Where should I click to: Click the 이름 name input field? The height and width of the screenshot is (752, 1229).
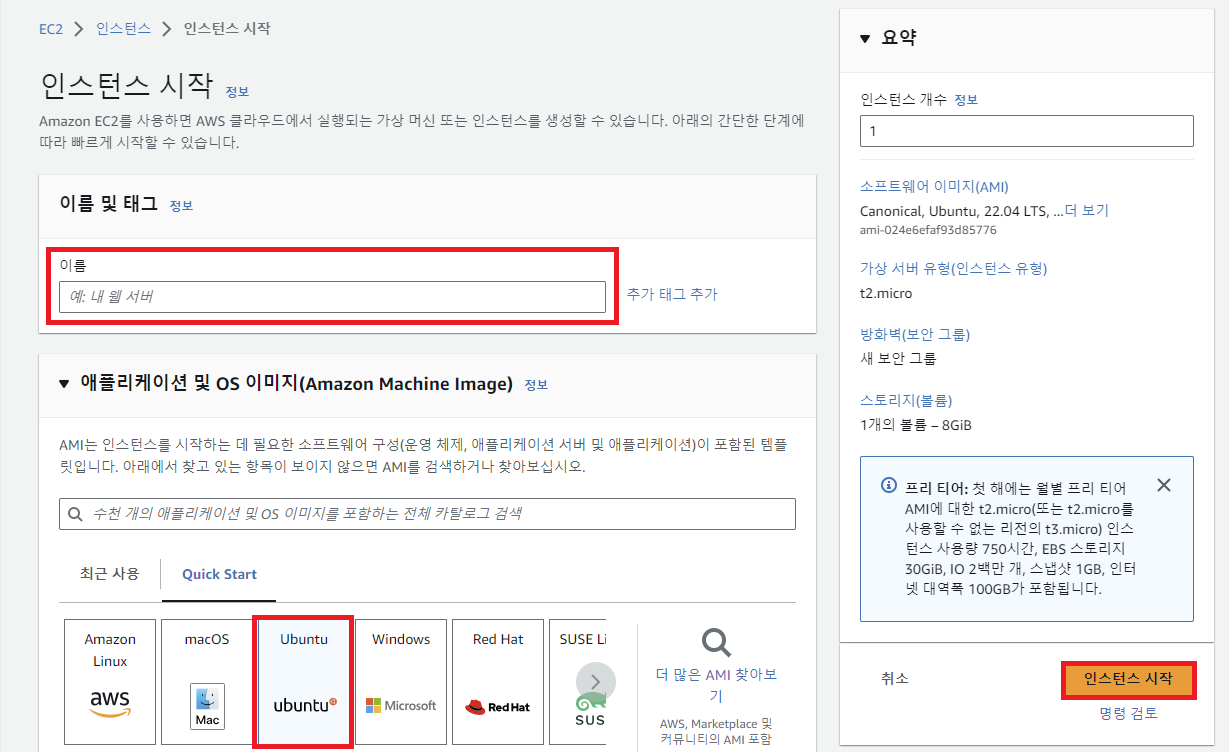(332, 297)
